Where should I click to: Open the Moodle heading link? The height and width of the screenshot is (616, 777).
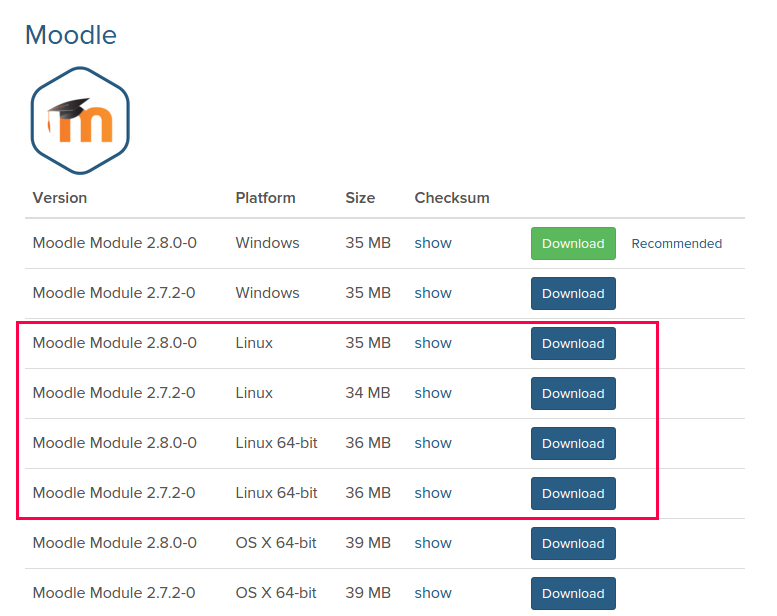tap(71, 35)
